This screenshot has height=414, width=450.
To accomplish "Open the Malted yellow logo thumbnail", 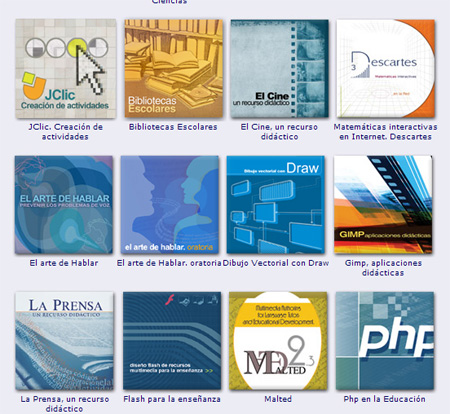I will pyautogui.click(x=278, y=341).
